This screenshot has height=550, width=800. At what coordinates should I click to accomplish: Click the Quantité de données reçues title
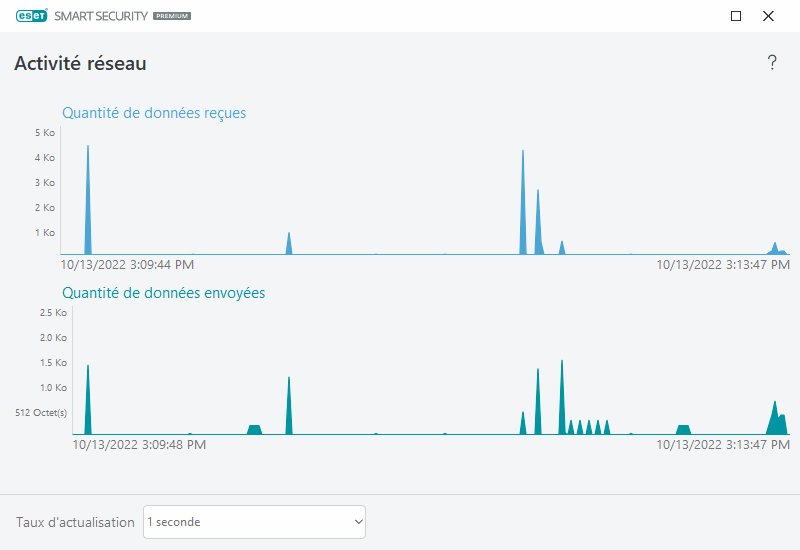(154, 113)
